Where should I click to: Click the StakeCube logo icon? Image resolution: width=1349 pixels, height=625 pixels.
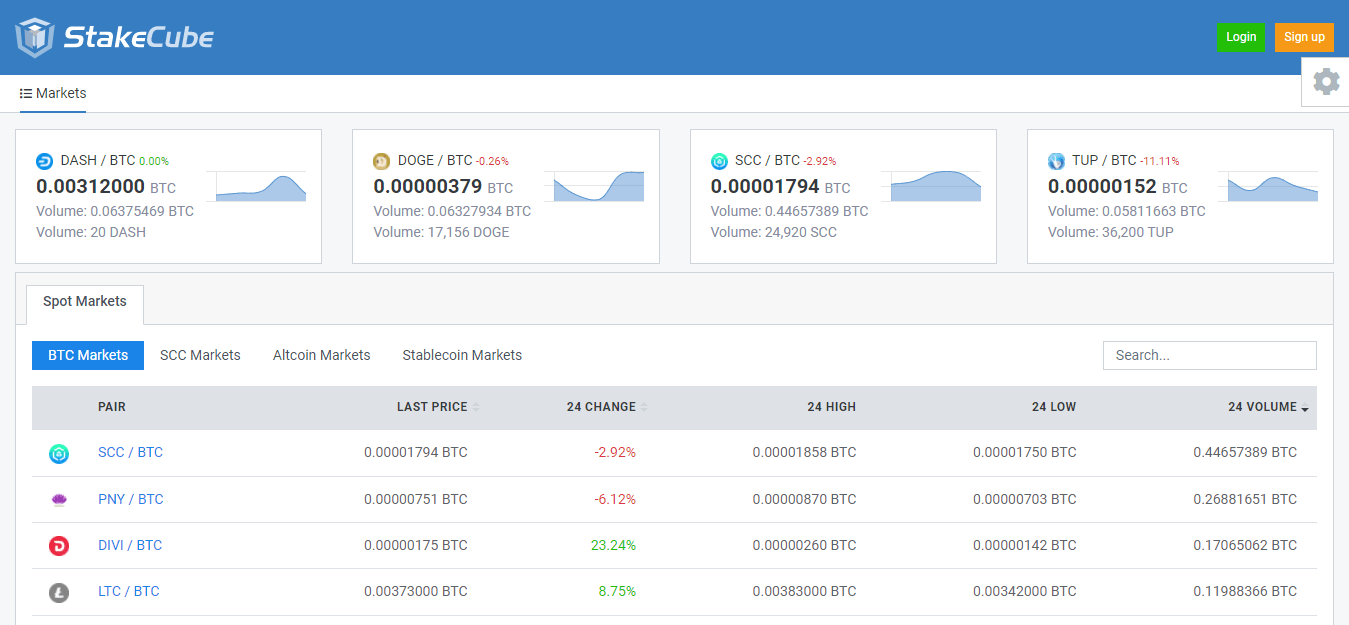coord(35,37)
